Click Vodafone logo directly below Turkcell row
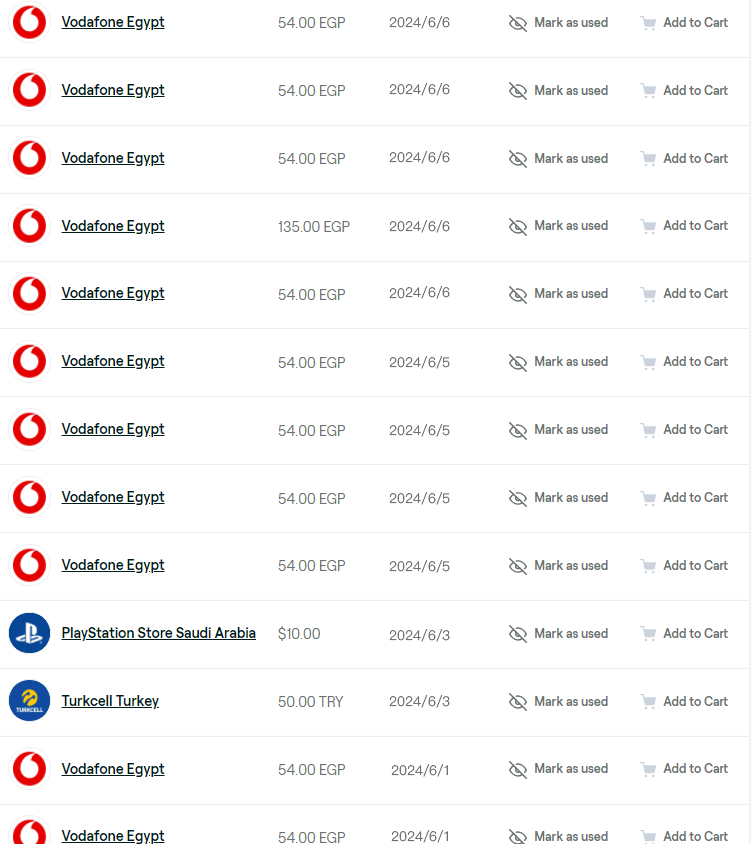The height and width of the screenshot is (844, 752). 29,769
